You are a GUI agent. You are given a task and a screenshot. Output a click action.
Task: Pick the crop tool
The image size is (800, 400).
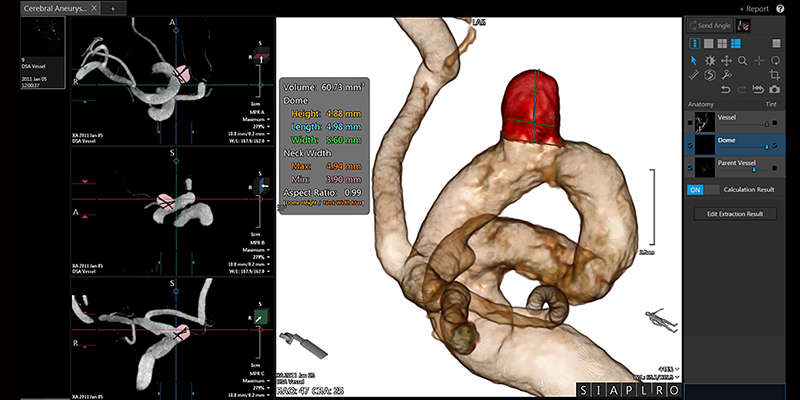point(775,75)
